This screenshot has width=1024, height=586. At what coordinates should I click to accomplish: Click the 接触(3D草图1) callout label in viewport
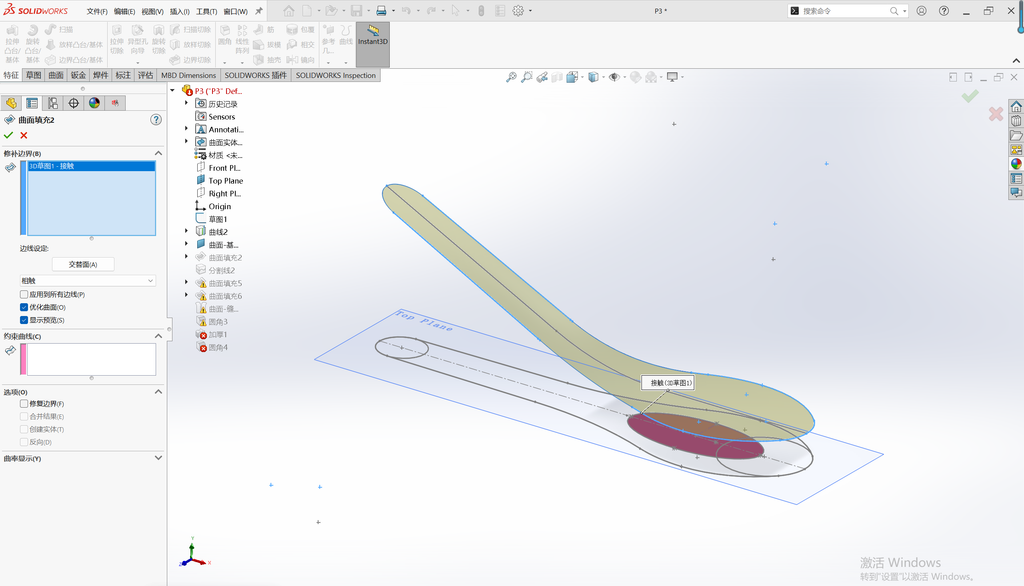pos(667,383)
